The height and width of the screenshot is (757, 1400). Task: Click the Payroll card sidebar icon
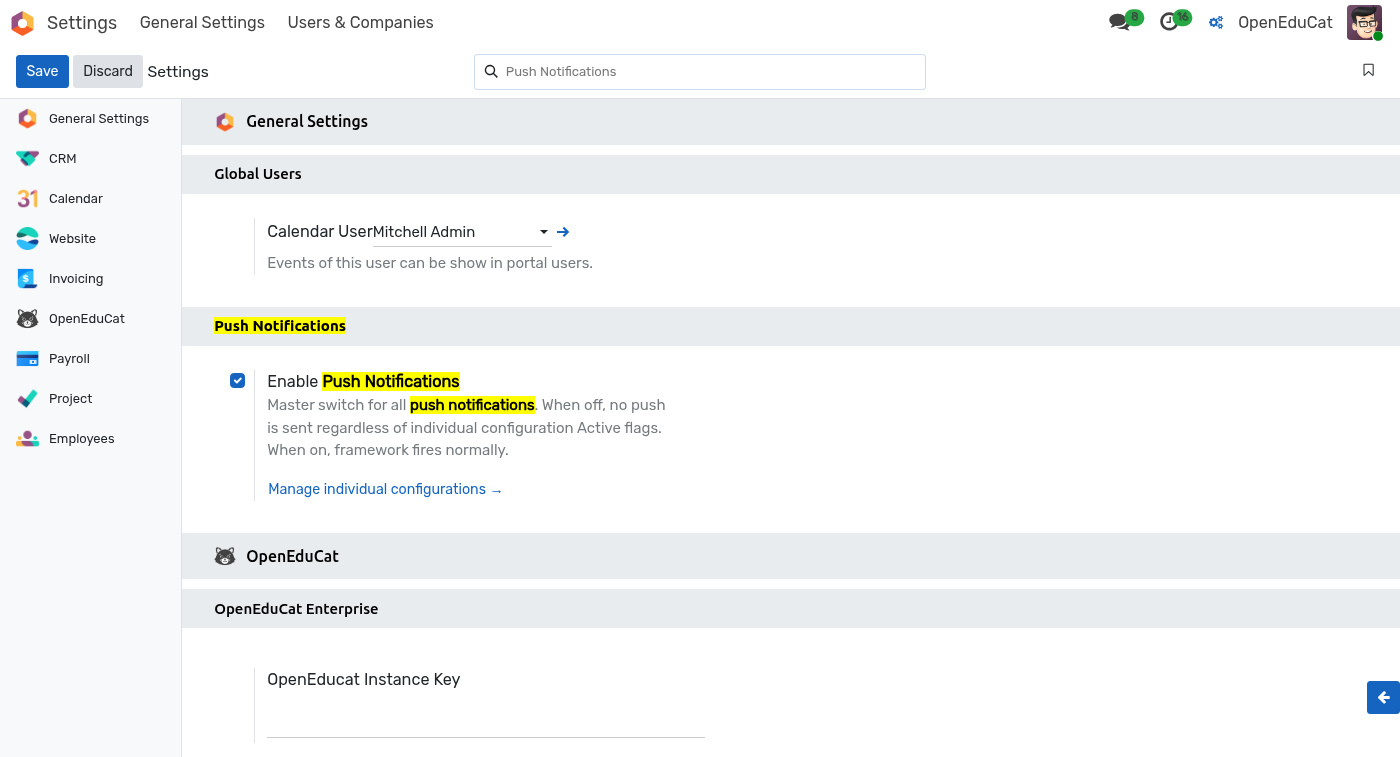click(28, 358)
